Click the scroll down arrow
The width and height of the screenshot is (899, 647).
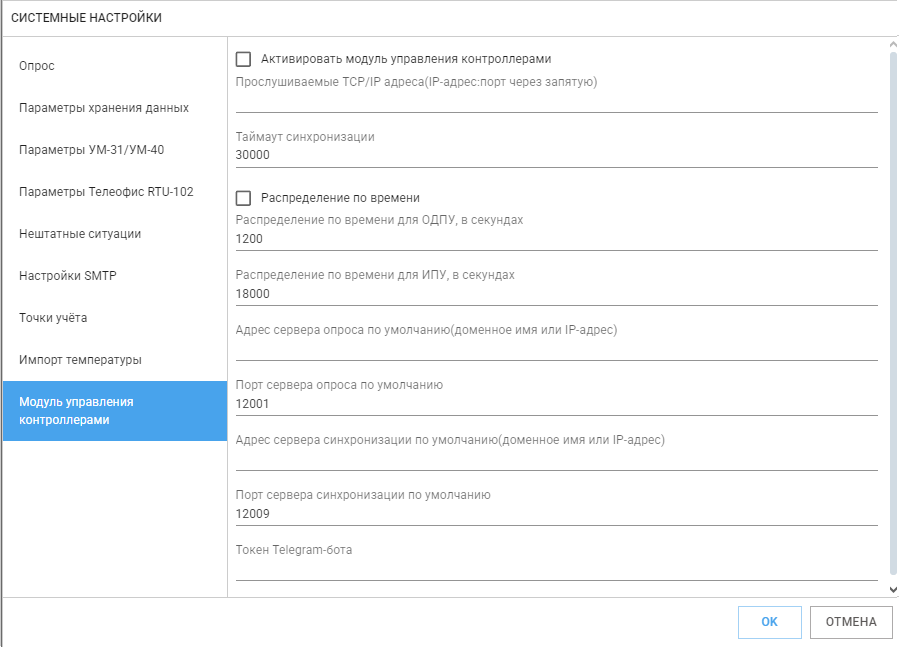[893, 589]
